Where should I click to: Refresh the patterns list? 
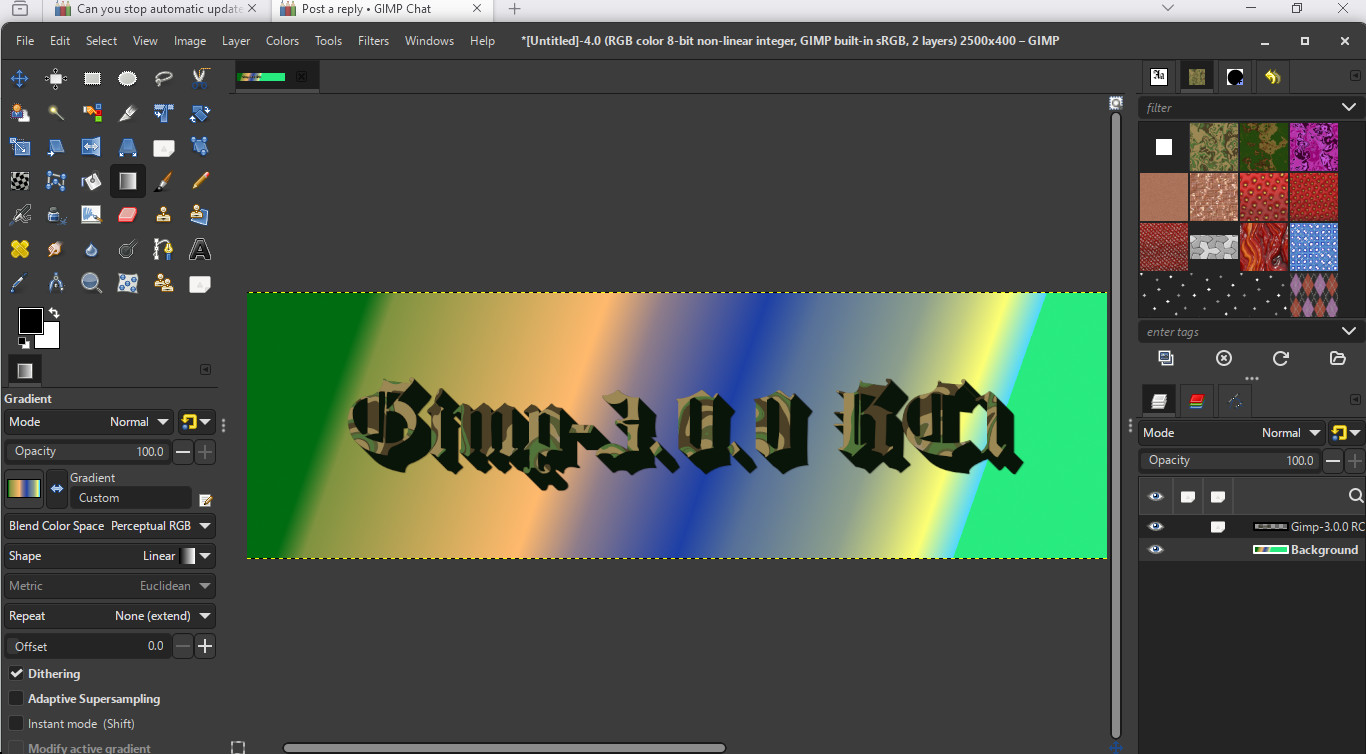tap(1281, 358)
